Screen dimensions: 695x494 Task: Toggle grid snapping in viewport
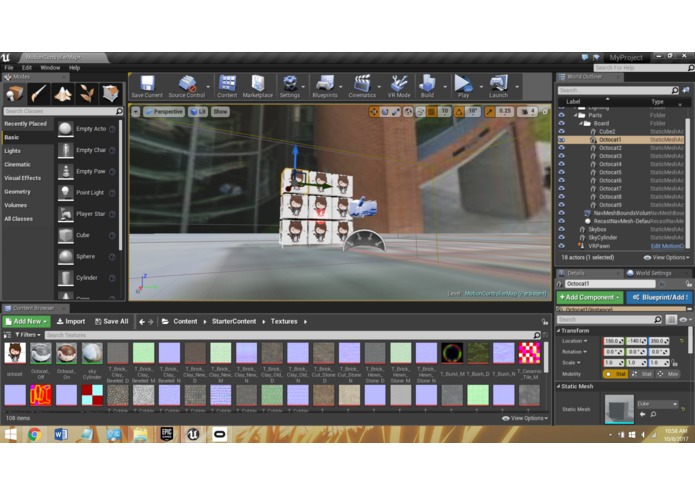pos(432,112)
